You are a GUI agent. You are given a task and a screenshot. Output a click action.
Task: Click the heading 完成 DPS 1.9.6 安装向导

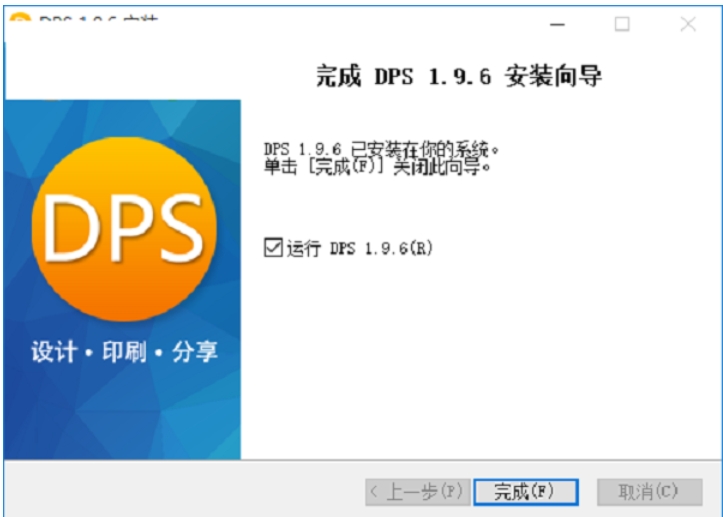tap(459, 77)
